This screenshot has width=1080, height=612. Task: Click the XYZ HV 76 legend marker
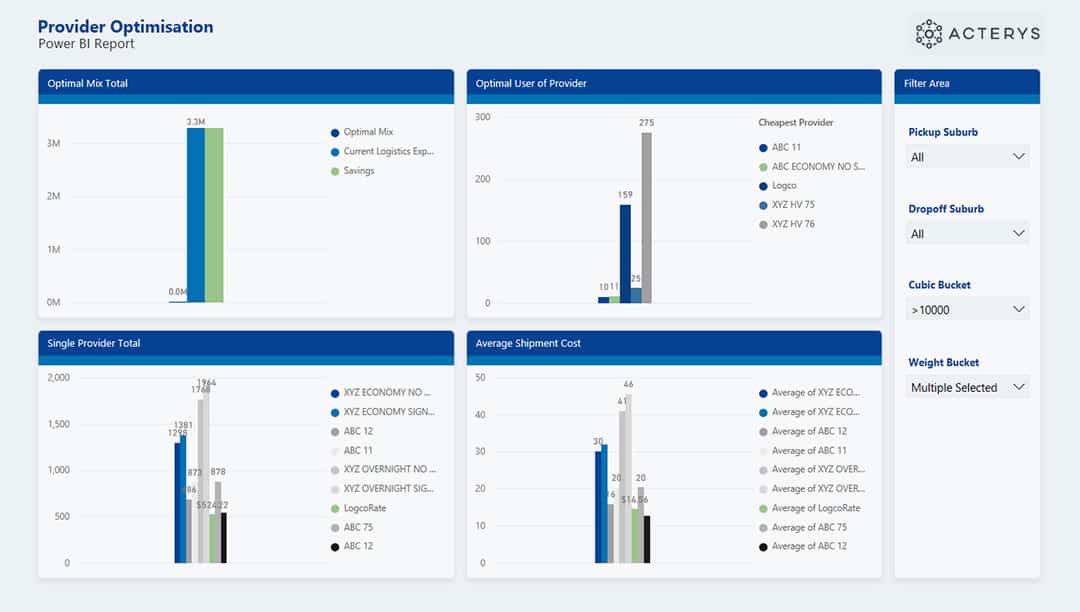(763, 224)
